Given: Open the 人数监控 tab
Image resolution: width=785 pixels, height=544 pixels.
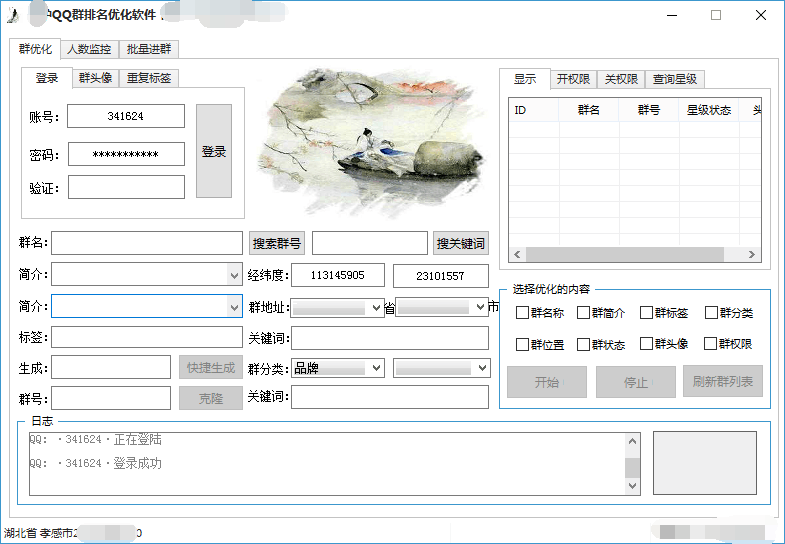Looking at the screenshot, I should point(89,49).
